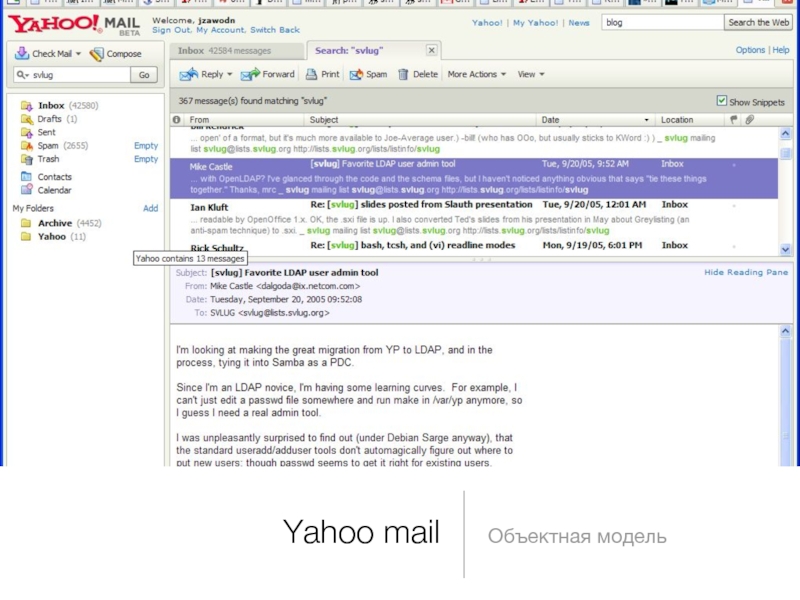Open the Sent folder
The height and width of the screenshot is (600, 800).
tap(46, 132)
